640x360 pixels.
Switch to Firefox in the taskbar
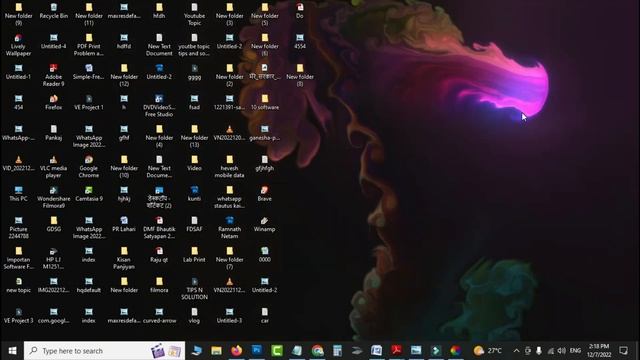(x=236, y=351)
